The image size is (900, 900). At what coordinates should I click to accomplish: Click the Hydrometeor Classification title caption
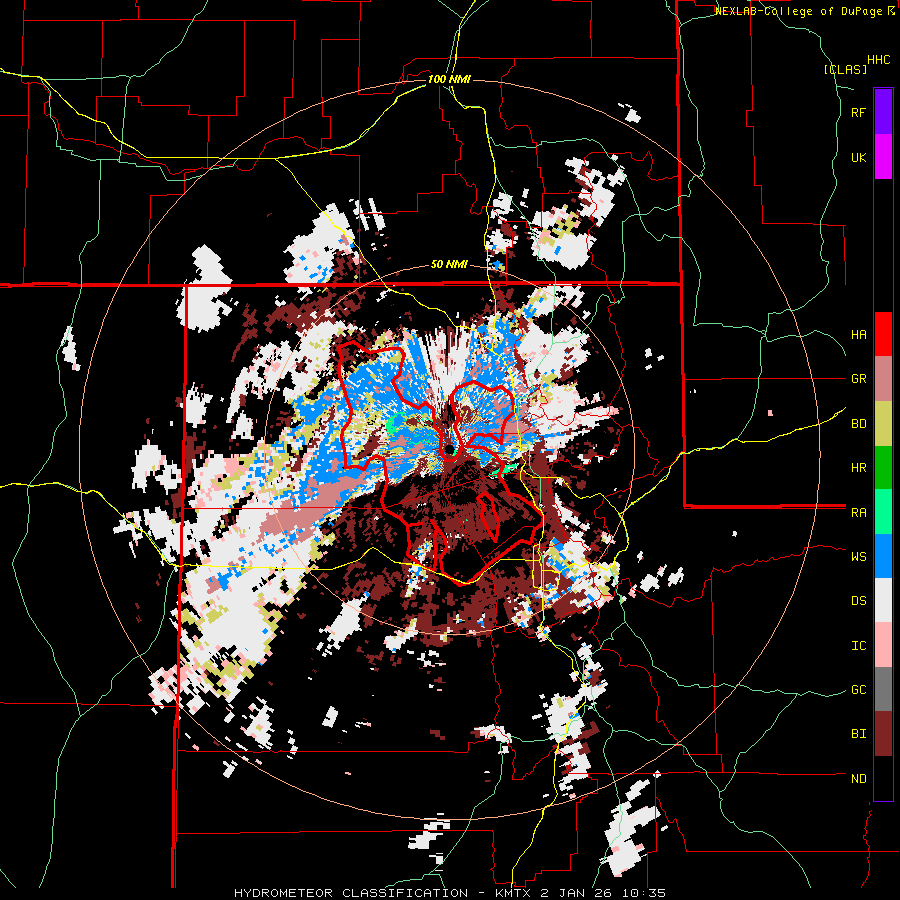[x=449, y=893]
